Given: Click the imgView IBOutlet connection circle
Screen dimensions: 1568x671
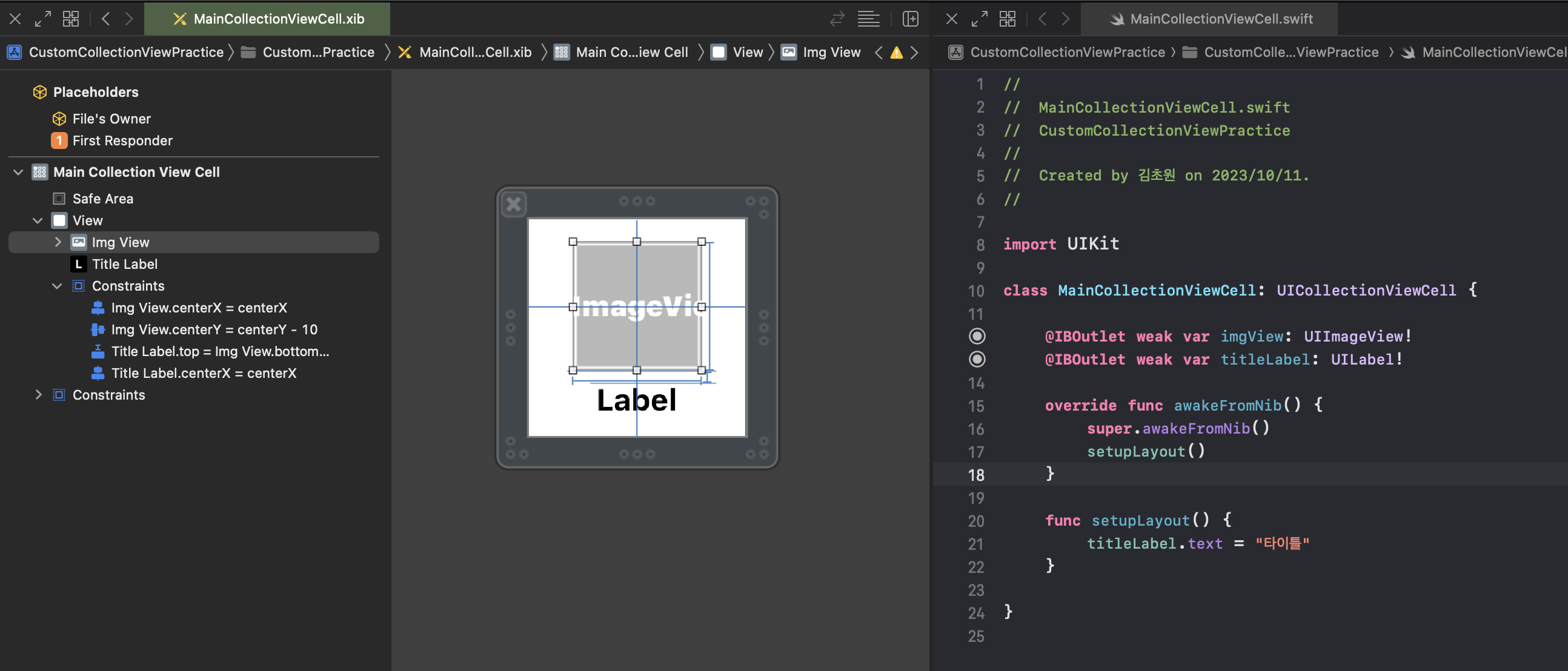Looking at the screenshot, I should pos(977,337).
